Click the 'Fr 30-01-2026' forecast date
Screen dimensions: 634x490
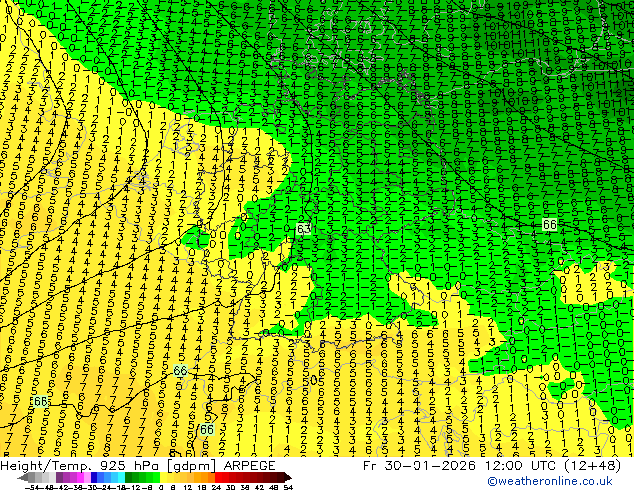click(419, 466)
